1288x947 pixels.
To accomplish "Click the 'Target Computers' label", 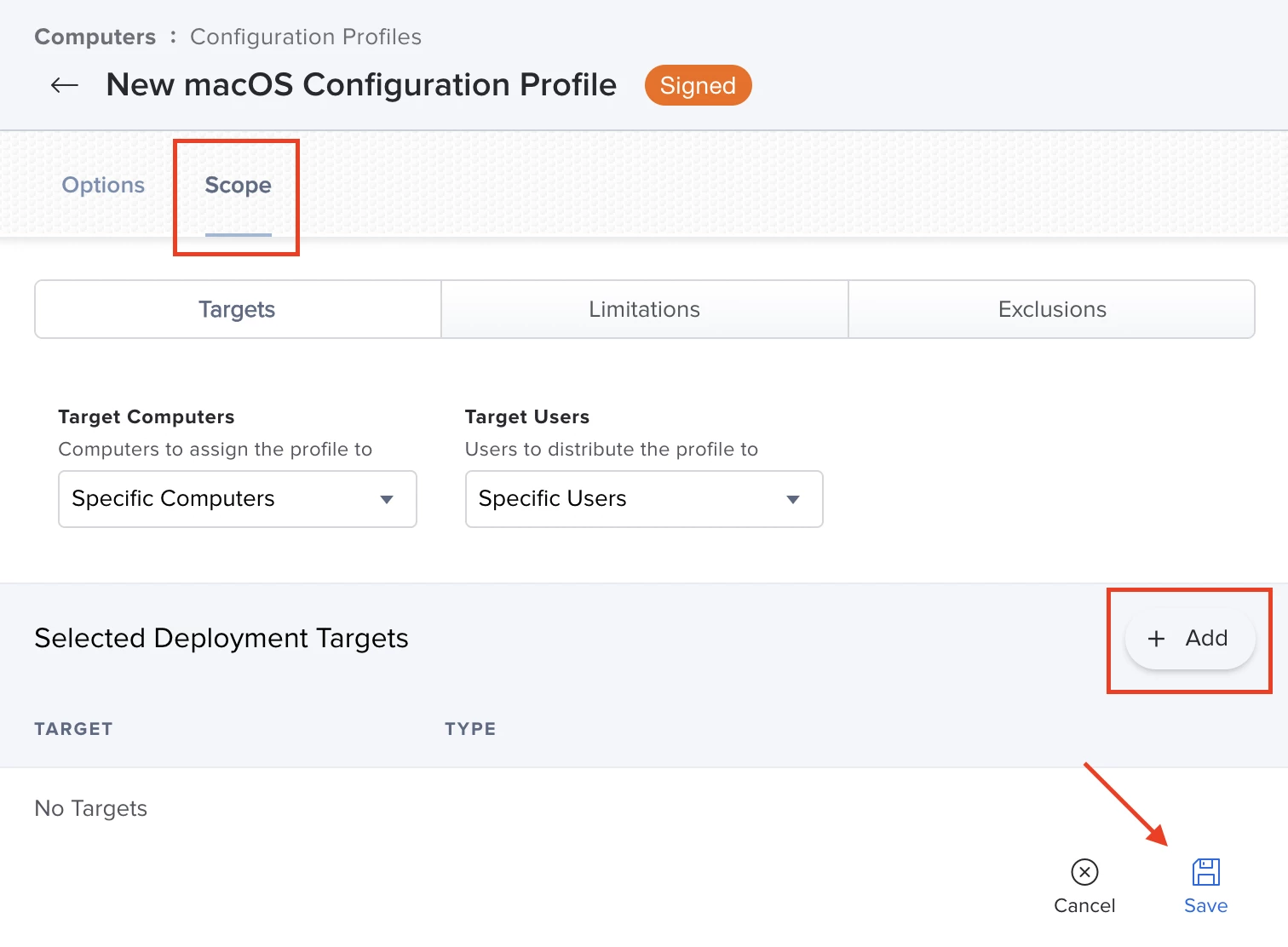I will coord(147,417).
